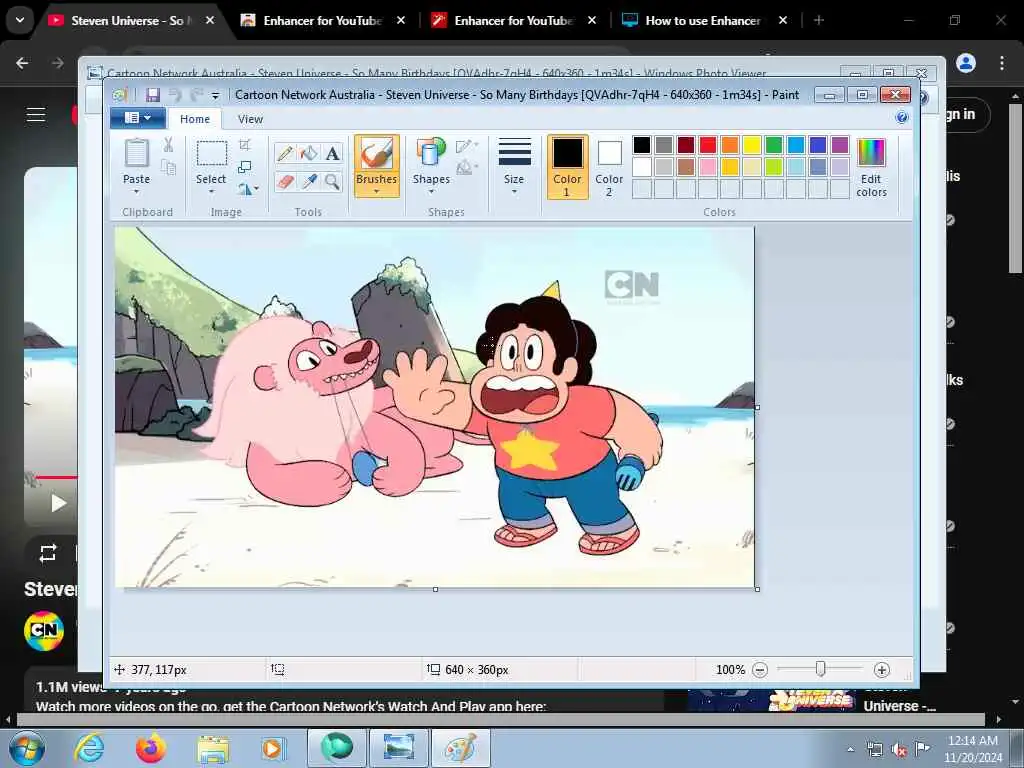Open the Brushes dropdown arrow
1024x768 pixels.
(376, 192)
